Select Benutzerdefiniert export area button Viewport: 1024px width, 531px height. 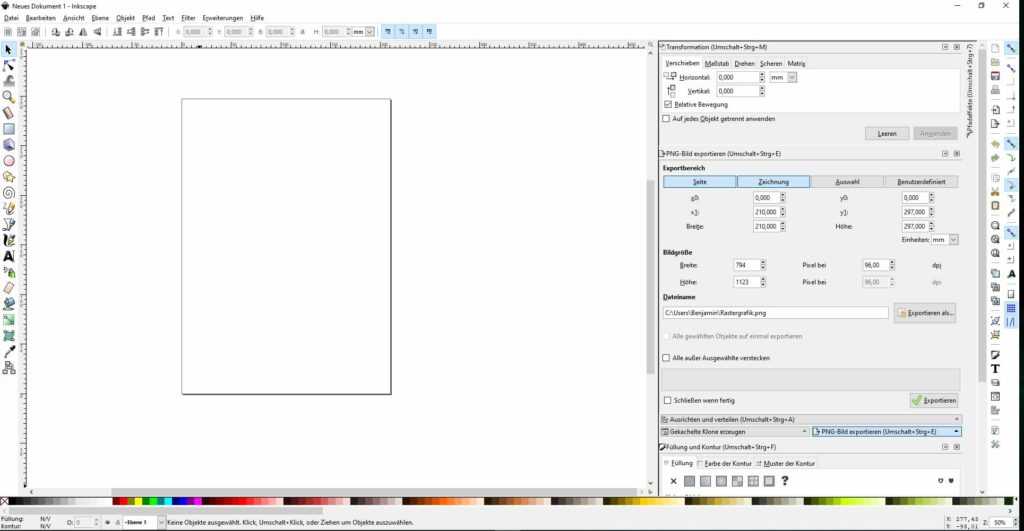click(x=921, y=182)
